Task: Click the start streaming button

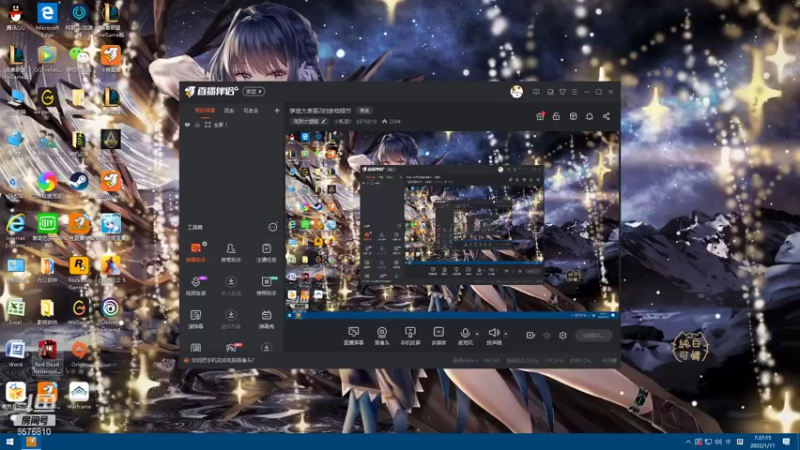Action: [593, 335]
